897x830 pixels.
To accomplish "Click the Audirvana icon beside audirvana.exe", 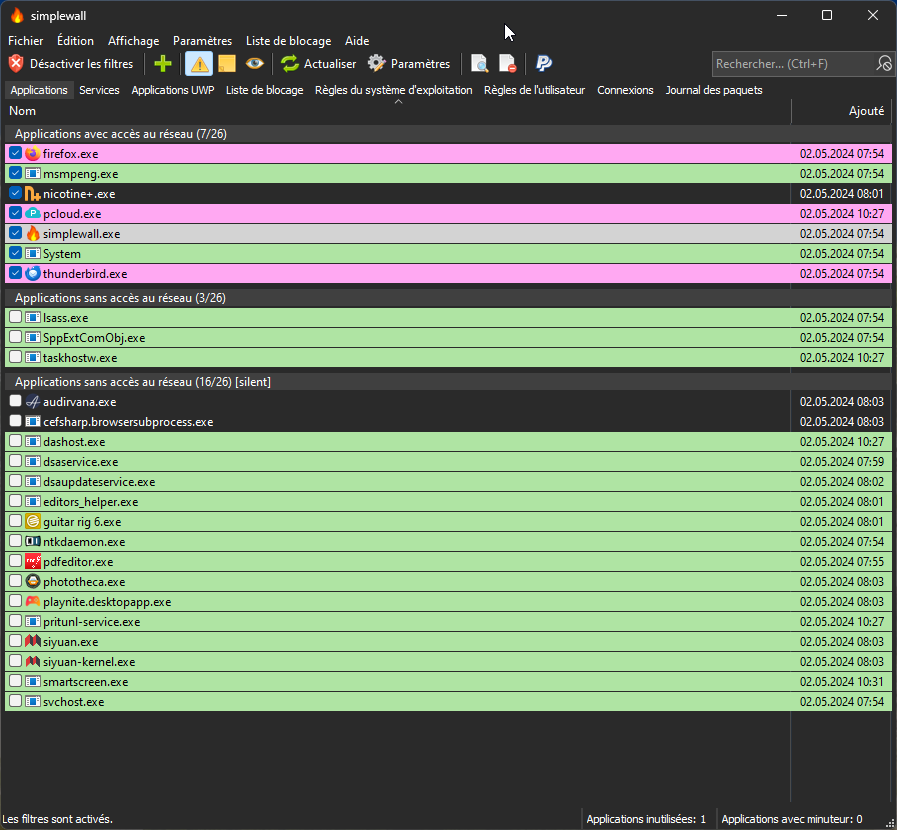I will (x=33, y=402).
